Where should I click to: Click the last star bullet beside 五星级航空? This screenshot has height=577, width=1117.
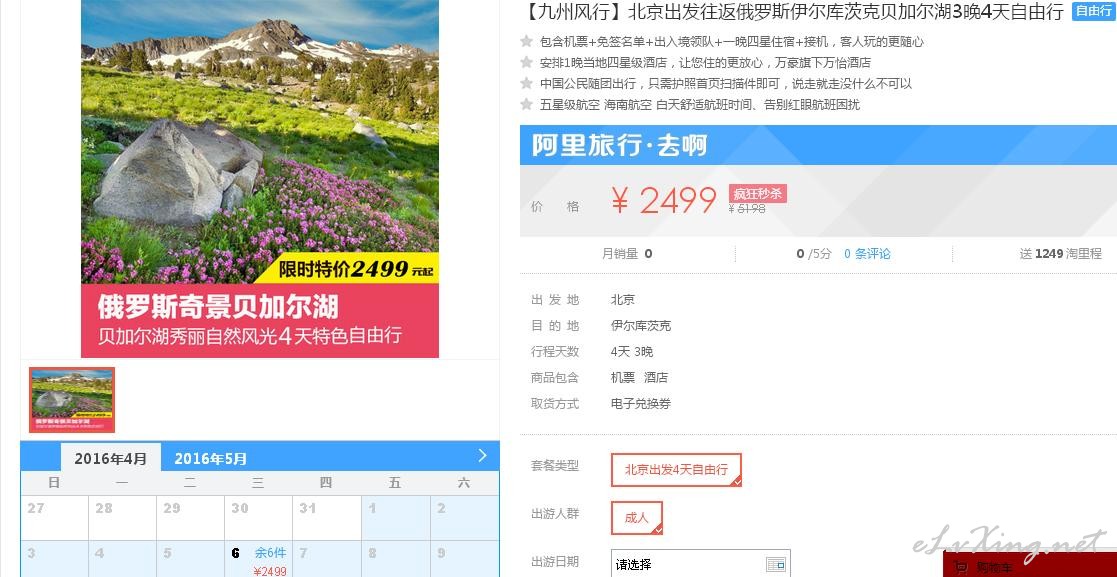526,104
